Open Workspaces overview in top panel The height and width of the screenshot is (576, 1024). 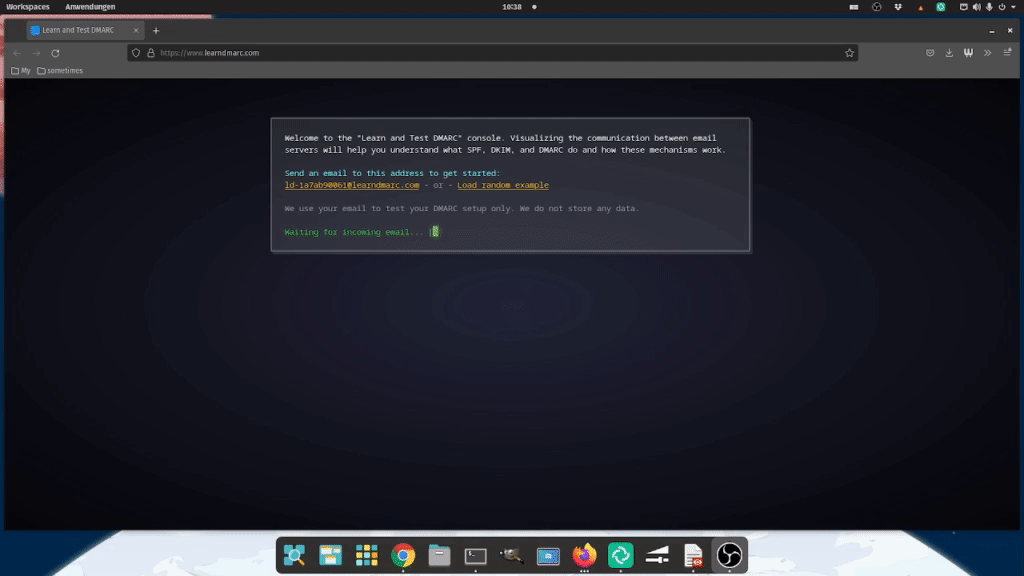pos(27,7)
